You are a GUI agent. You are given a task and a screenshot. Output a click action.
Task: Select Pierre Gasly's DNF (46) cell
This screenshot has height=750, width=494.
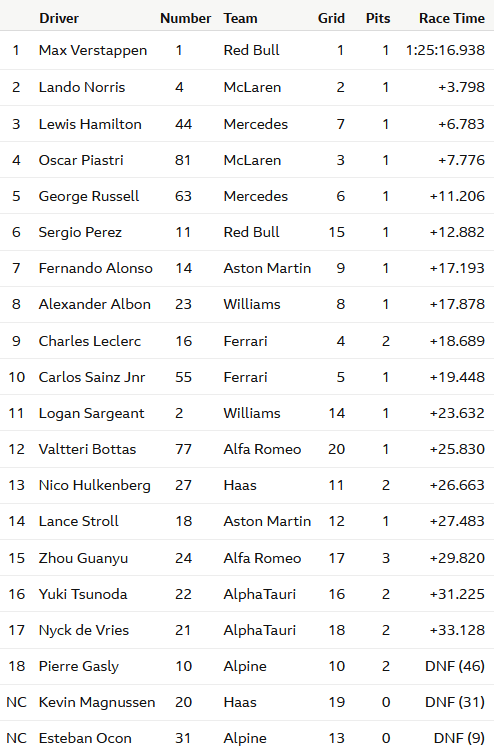pos(455,666)
